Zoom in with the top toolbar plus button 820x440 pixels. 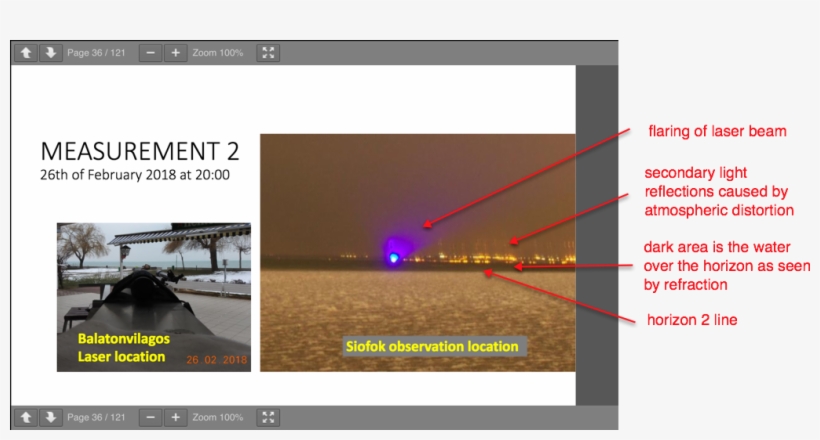(x=175, y=53)
